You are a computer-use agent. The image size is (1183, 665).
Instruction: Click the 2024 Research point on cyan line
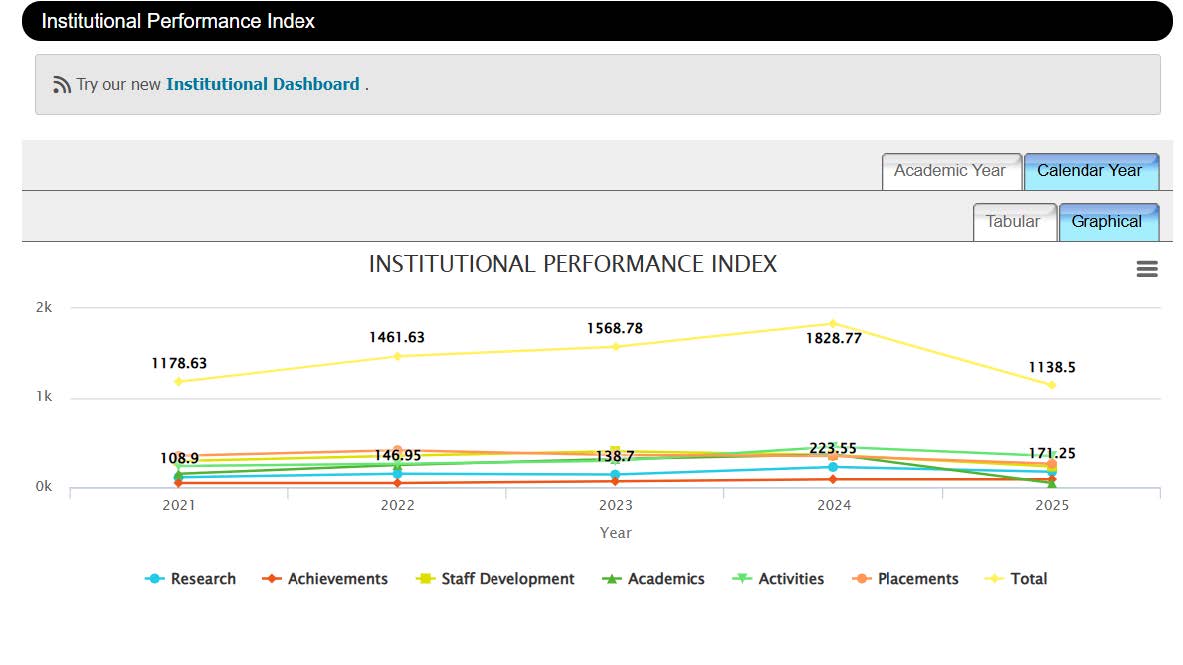[x=833, y=467]
